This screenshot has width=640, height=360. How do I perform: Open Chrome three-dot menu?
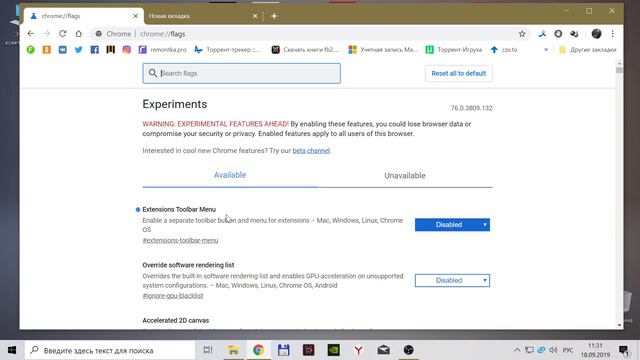tap(612, 34)
